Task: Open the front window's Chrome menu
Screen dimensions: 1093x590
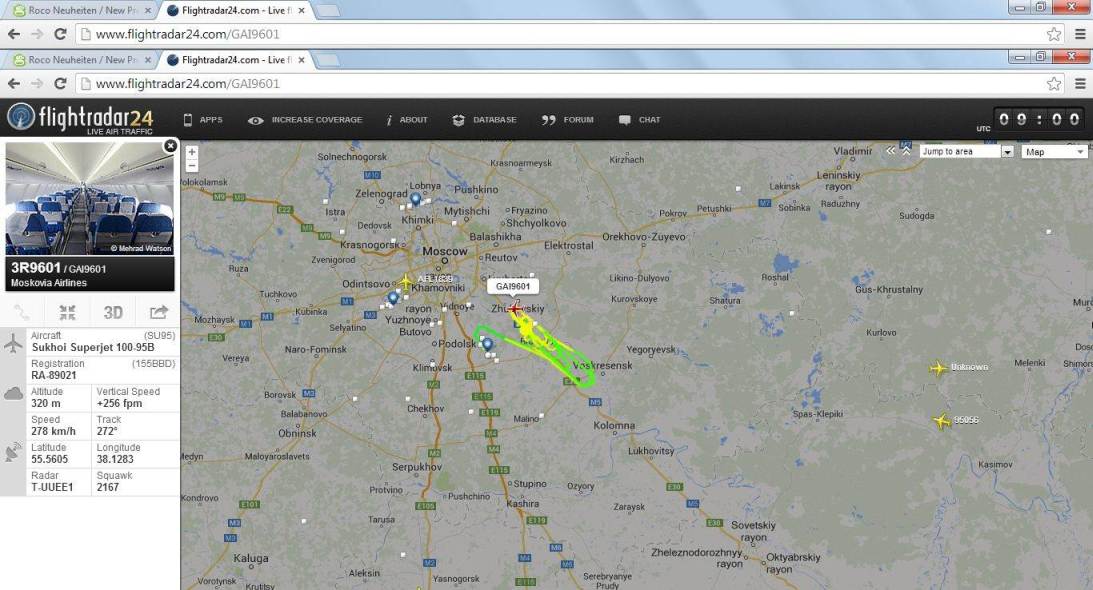Action: 1080,84
